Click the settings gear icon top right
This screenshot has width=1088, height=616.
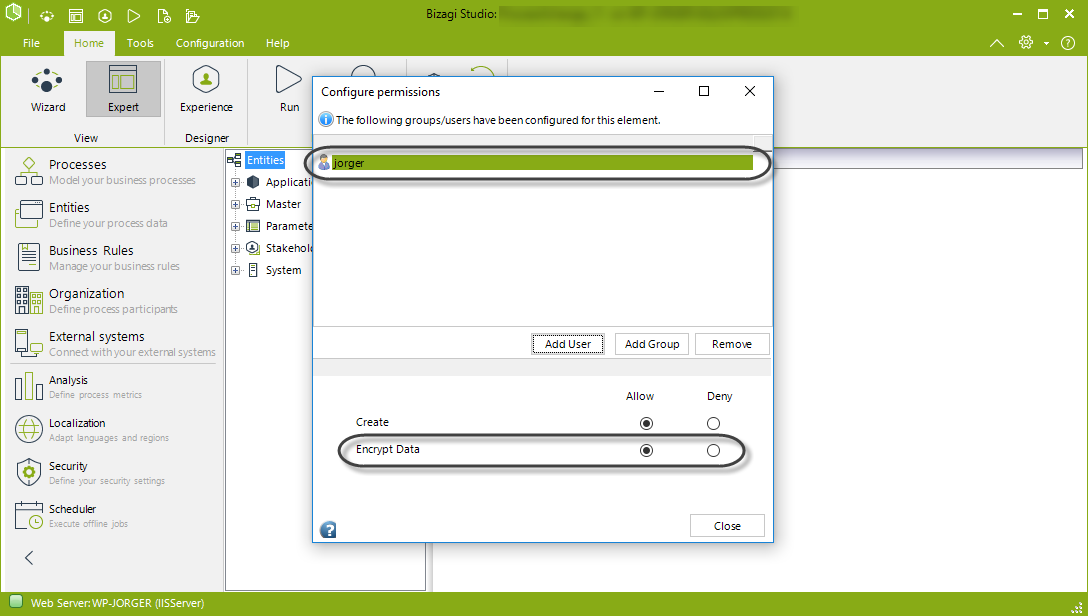pyautogui.click(x=1026, y=42)
